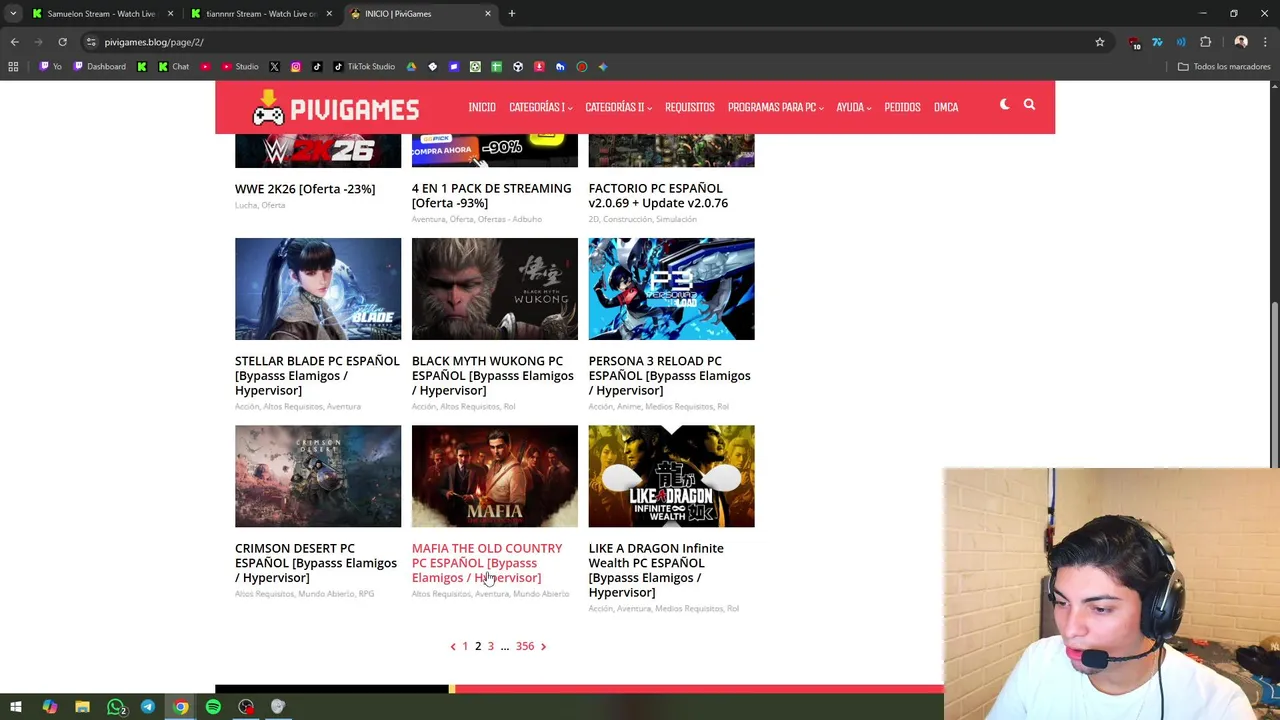
Task: Open MAFIA THE OLD COUNTRY title link
Action: click(x=487, y=563)
